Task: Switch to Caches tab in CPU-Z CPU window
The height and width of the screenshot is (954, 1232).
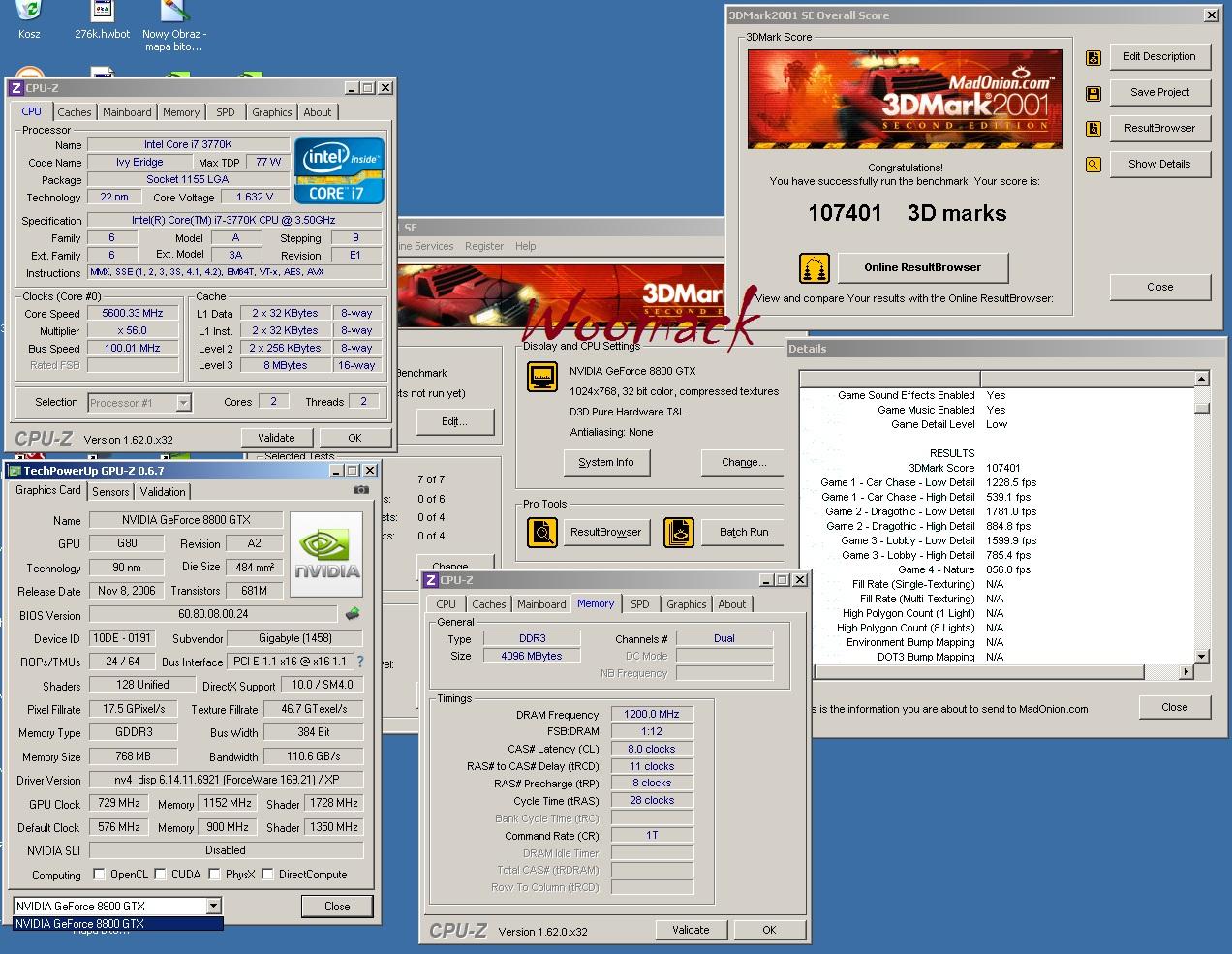Action: pos(75,112)
